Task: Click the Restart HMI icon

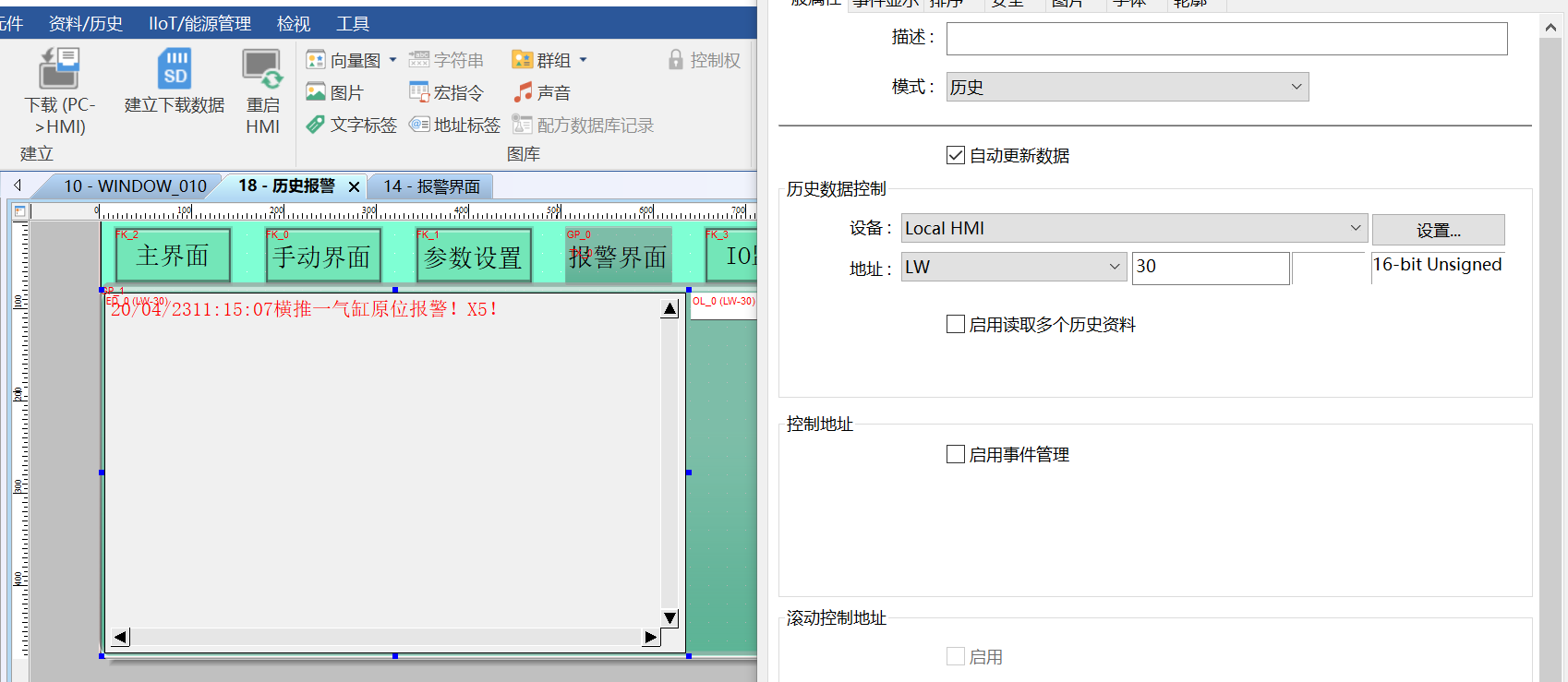Action: pos(262,70)
